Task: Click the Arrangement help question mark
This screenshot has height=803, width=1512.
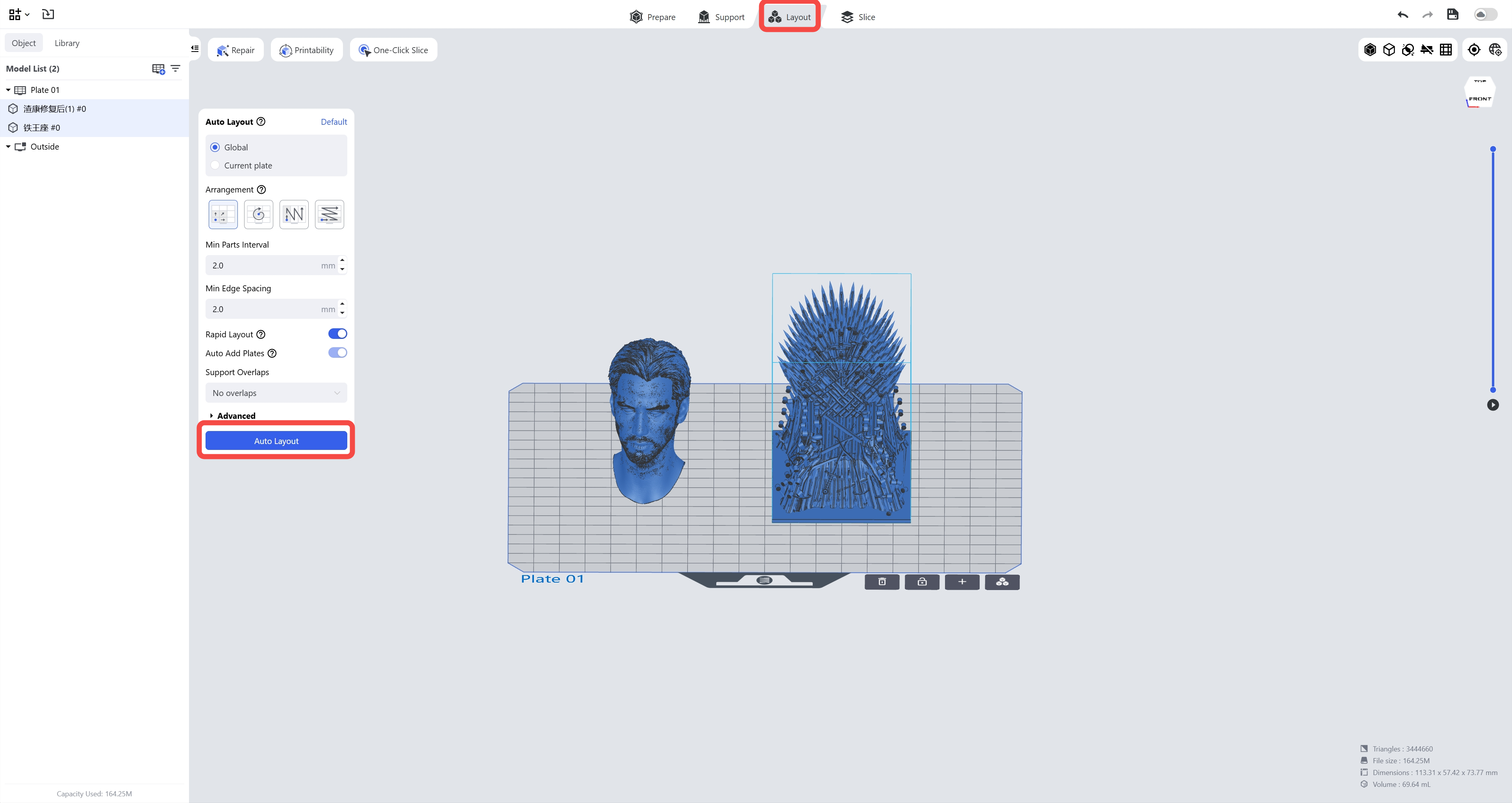Action: [262, 190]
